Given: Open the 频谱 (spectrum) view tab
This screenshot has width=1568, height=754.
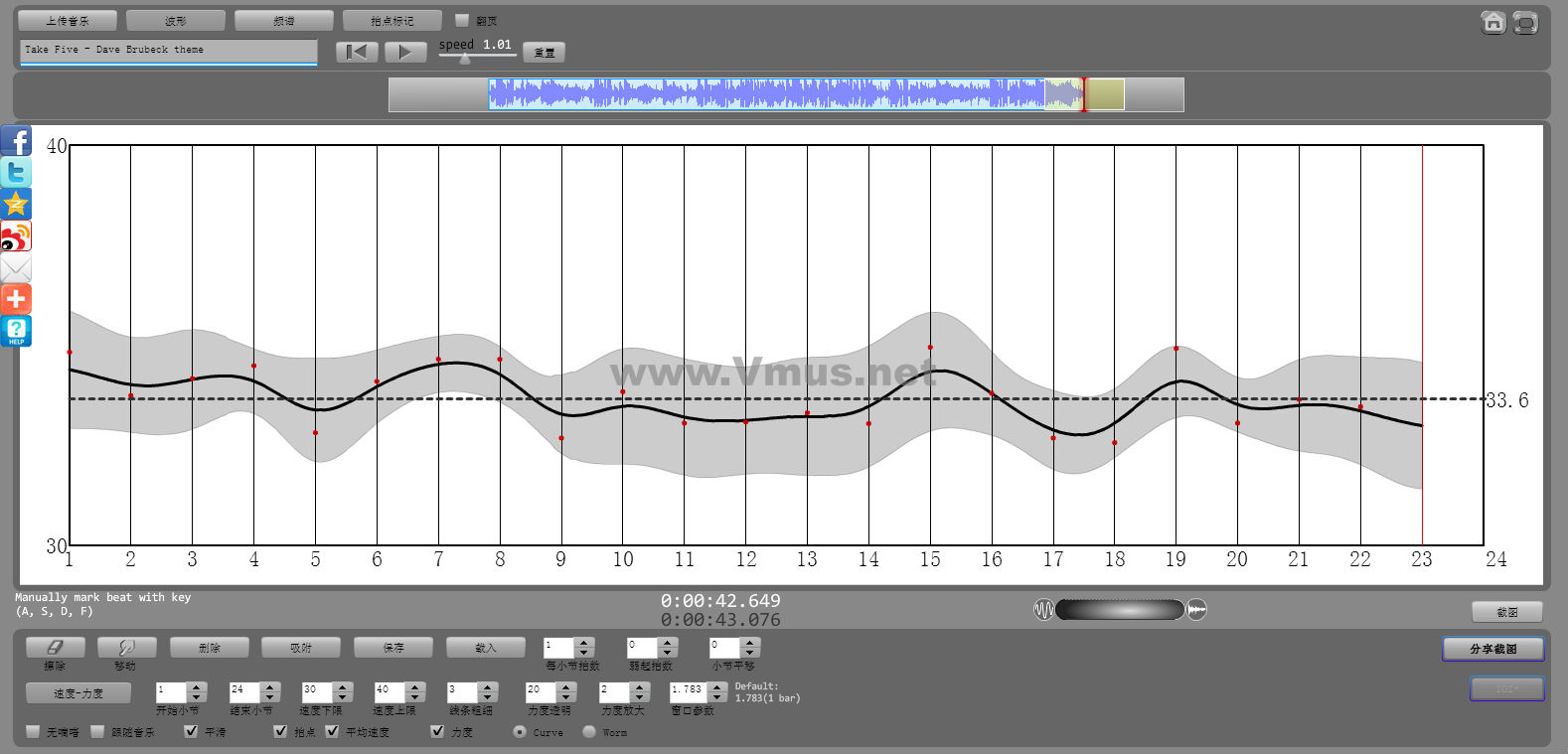Looking at the screenshot, I should click(x=283, y=21).
